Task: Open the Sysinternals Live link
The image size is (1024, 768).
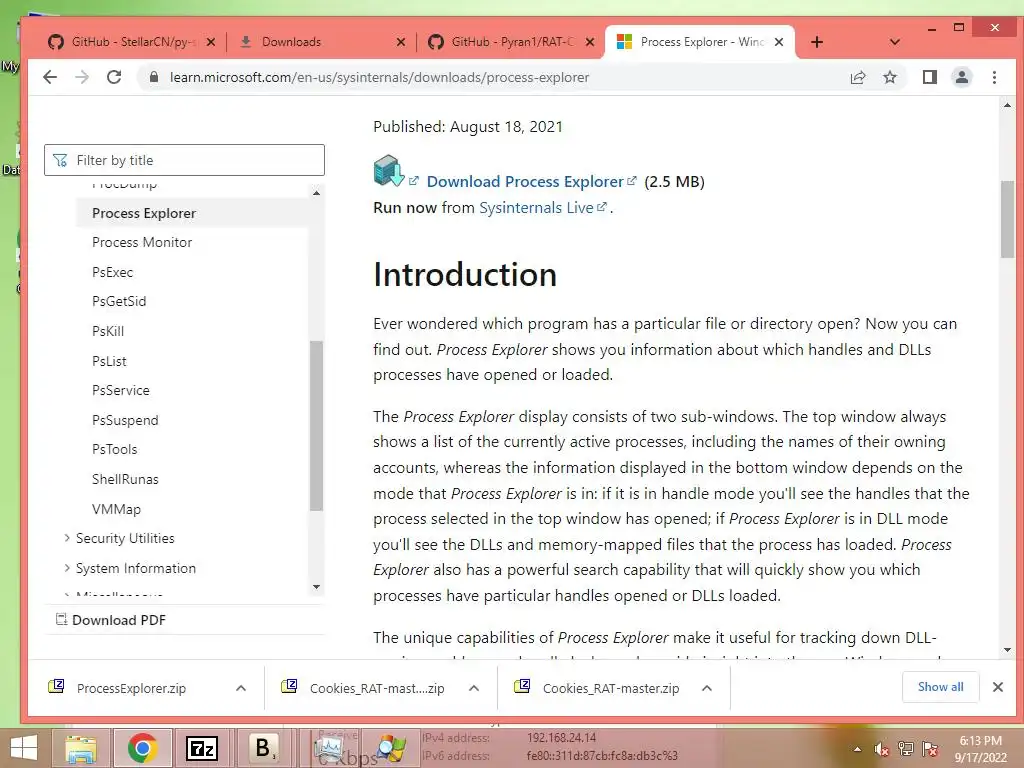Action: point(536,208)
